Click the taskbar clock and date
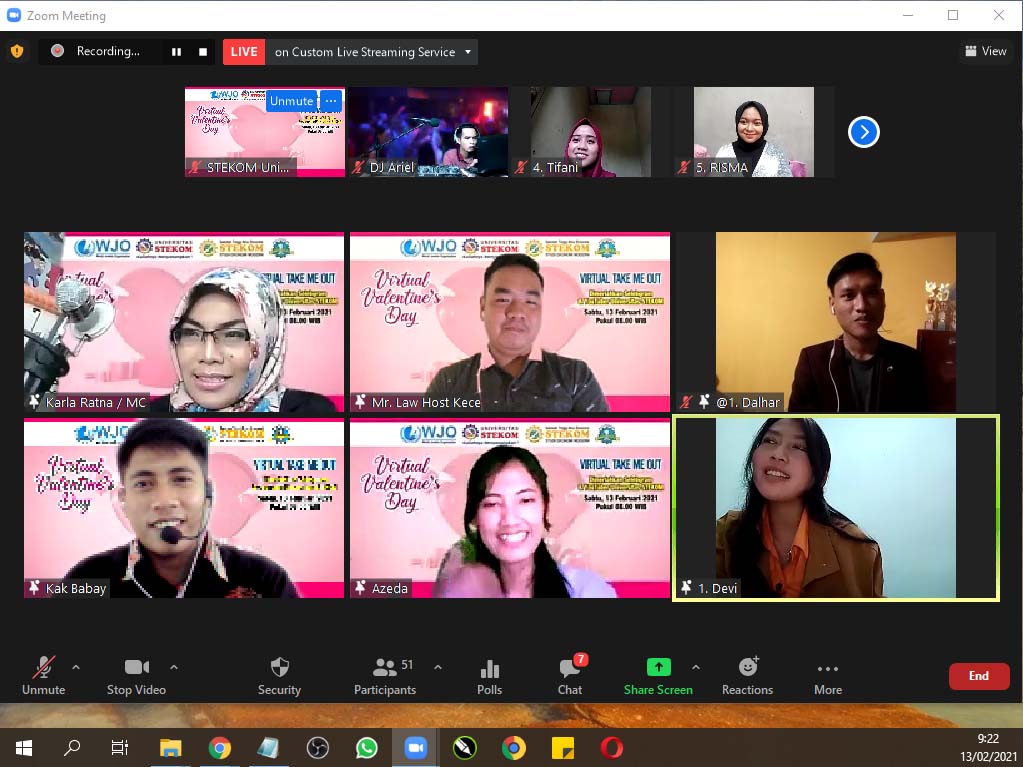Image resolution: width=1023 pixels, height=767 pixels. [x=988, y=747]
